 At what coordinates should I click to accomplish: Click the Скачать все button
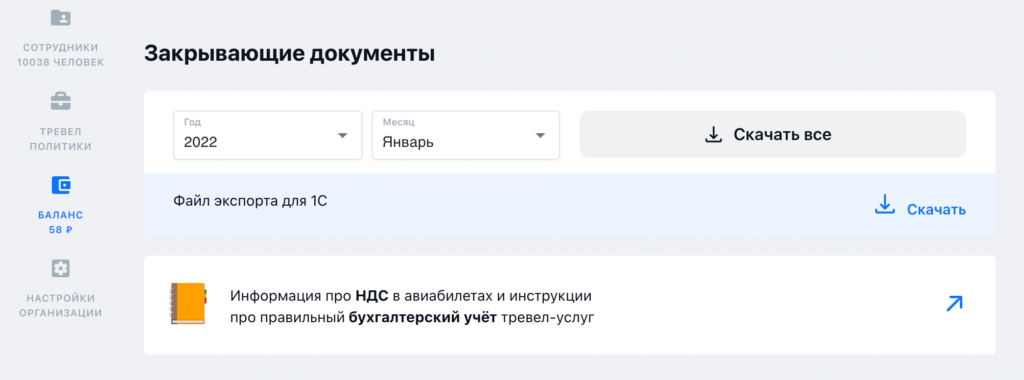pos(773,135)
